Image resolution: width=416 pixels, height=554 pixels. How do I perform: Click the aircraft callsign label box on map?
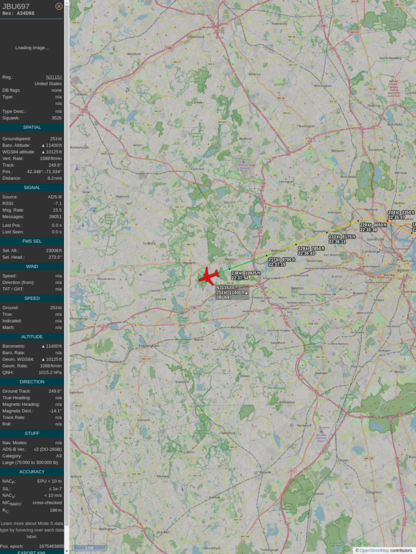[x=232, y=293]
